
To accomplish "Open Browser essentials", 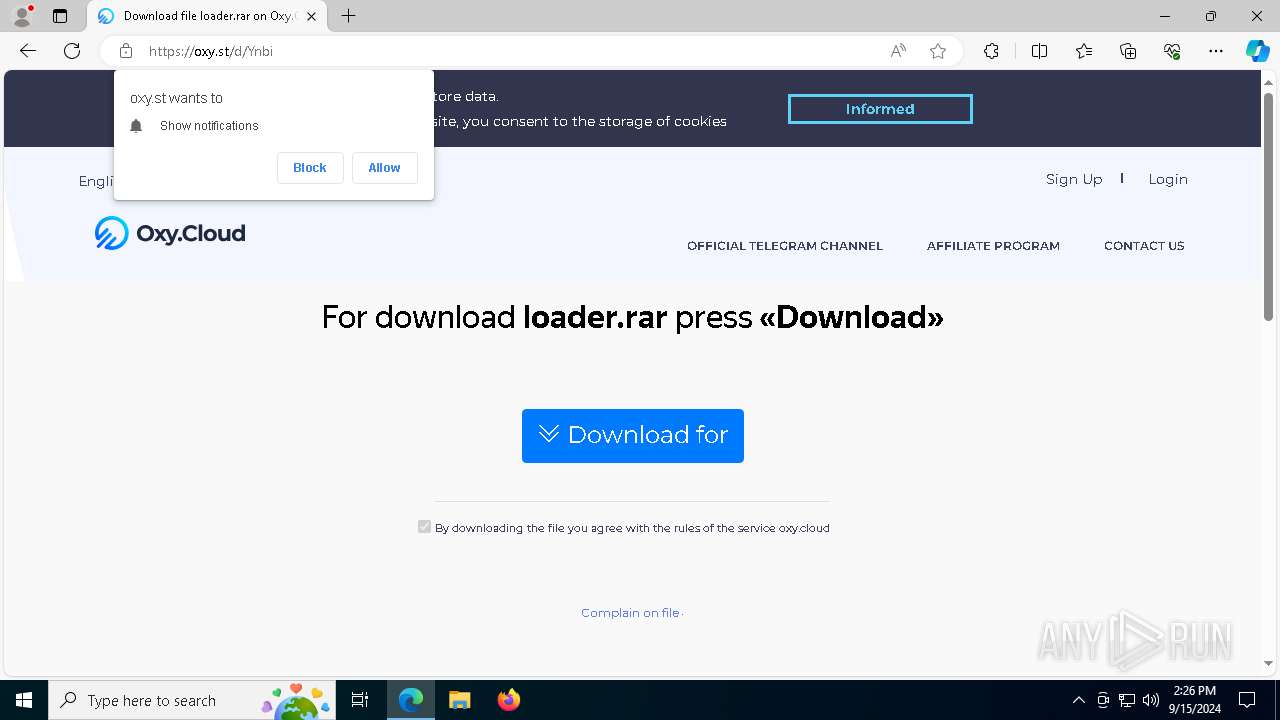I will [x=1172, y=51].
